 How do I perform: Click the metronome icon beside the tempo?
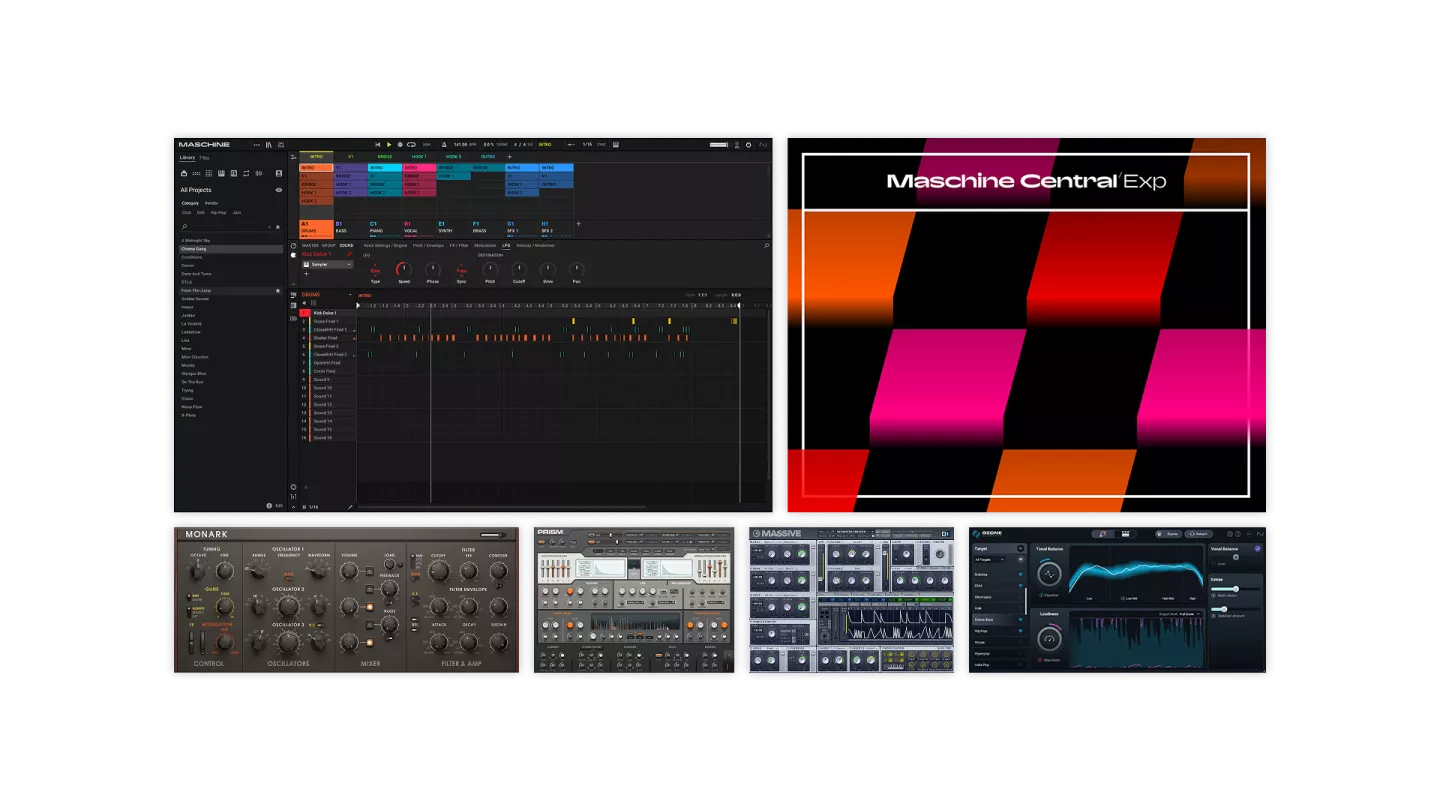click(444, 145)
